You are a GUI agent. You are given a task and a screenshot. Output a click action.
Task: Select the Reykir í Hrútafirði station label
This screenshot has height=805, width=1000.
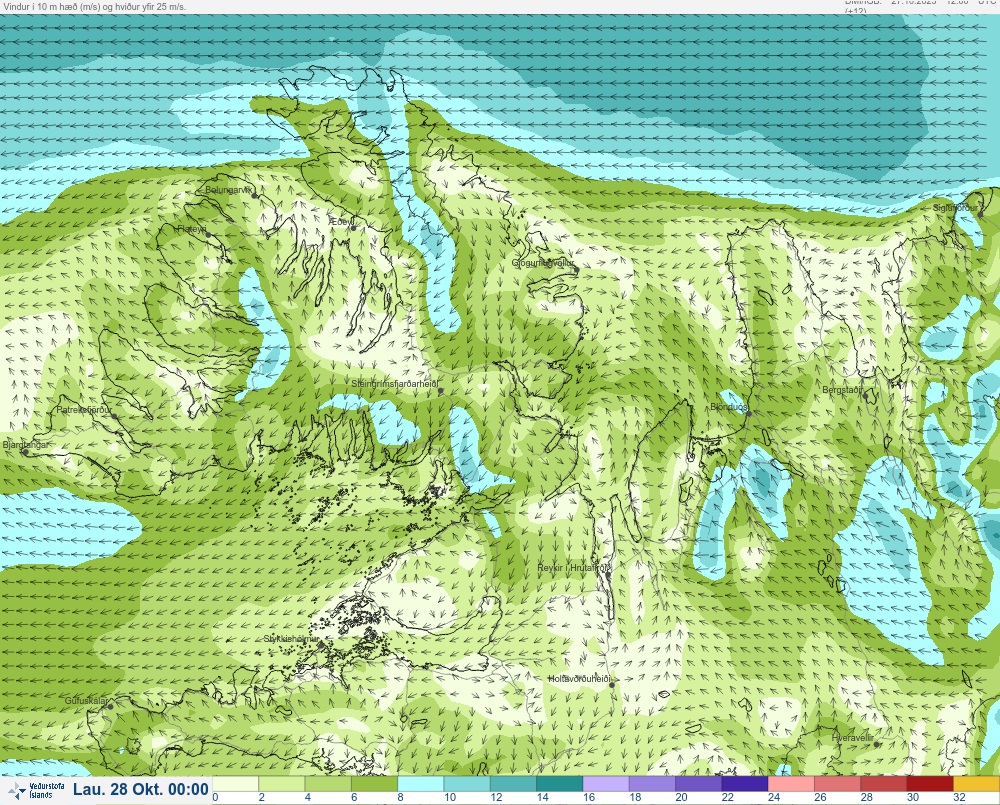[573, 568]
